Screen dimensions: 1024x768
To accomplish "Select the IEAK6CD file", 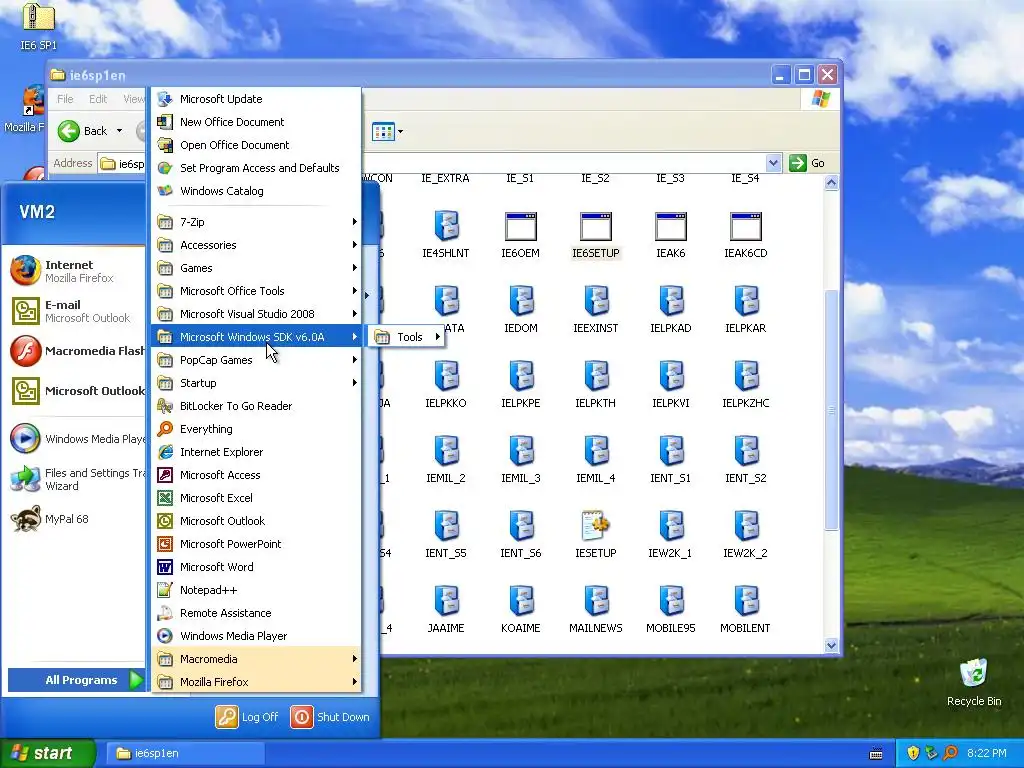I will (745, 235).
